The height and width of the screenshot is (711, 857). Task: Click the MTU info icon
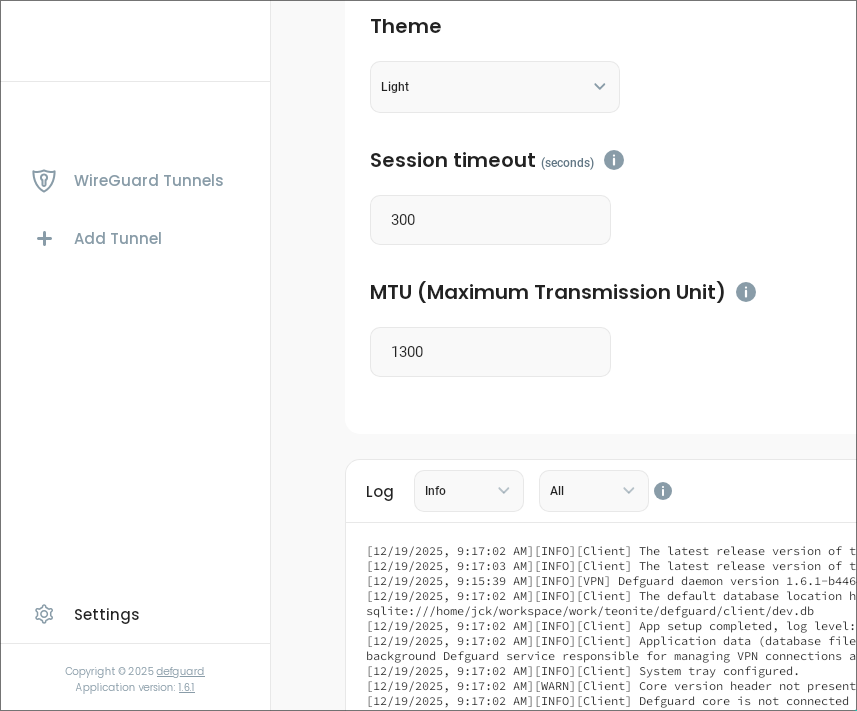coord(746,292)
